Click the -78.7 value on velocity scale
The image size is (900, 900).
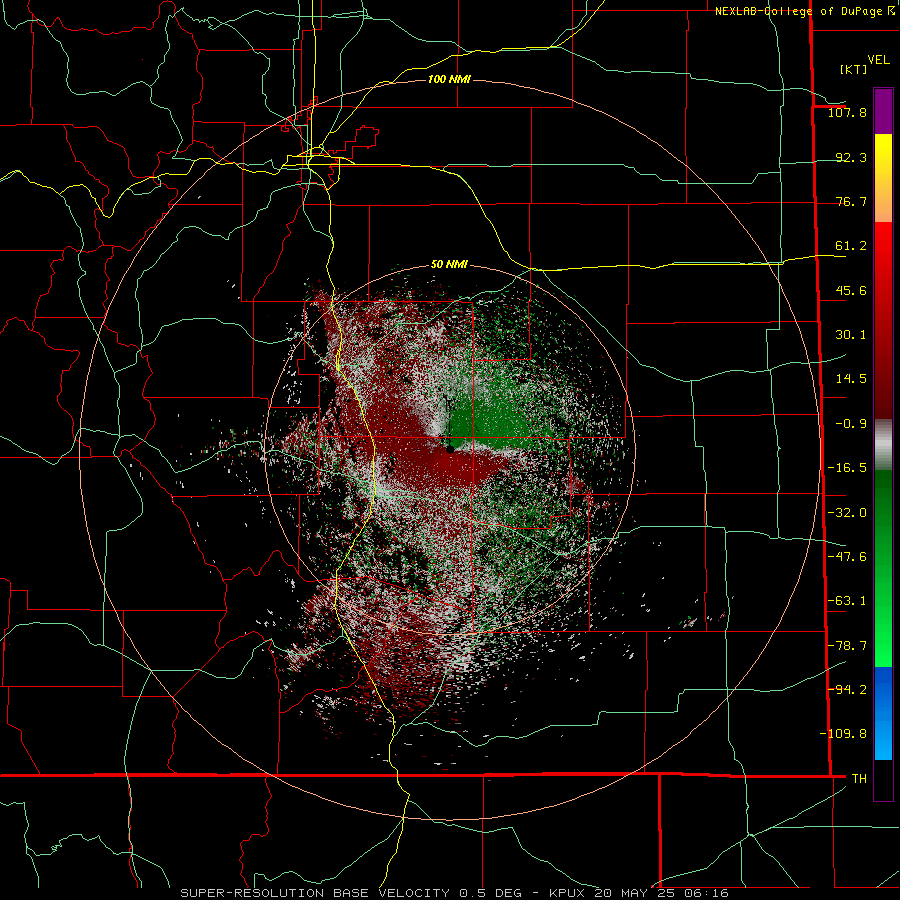847,646
